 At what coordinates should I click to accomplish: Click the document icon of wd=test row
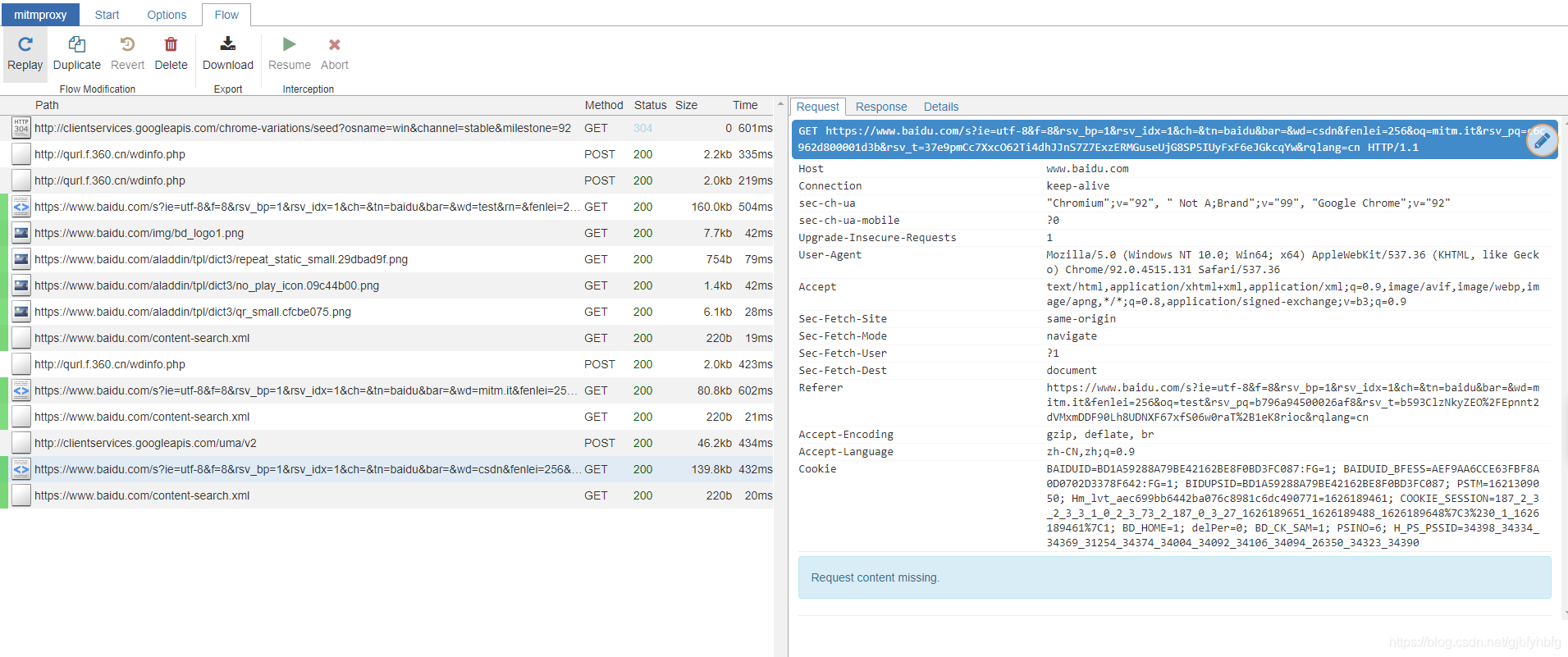point(21,207)
